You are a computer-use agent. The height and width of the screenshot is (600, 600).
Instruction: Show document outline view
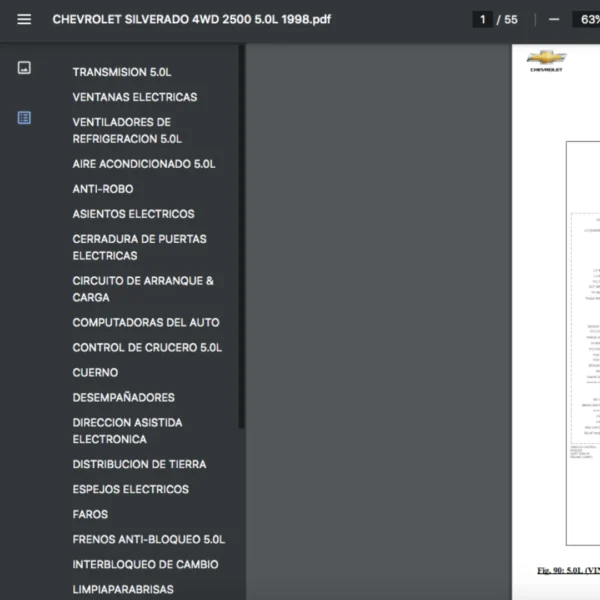tap(24, 118)
